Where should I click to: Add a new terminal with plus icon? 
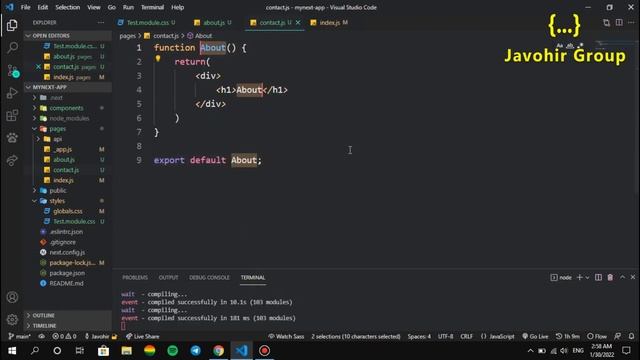[579, 278]
